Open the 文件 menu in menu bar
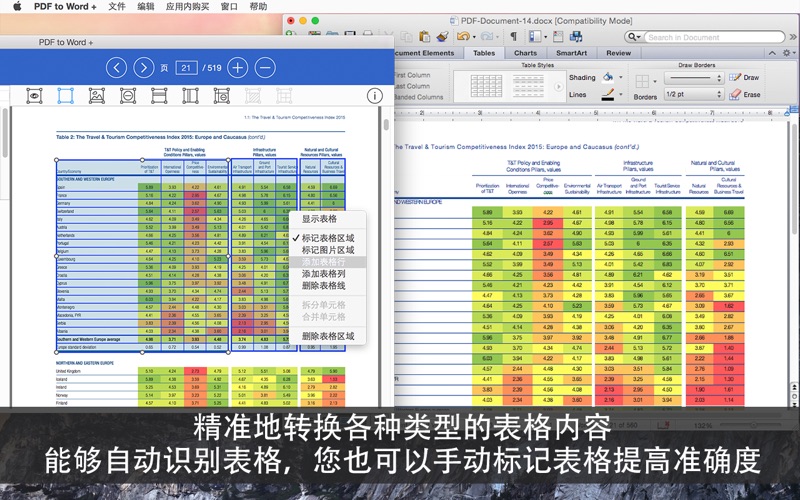Image resolution: width=800 pixels, height=500 pixels. [117, 7]
